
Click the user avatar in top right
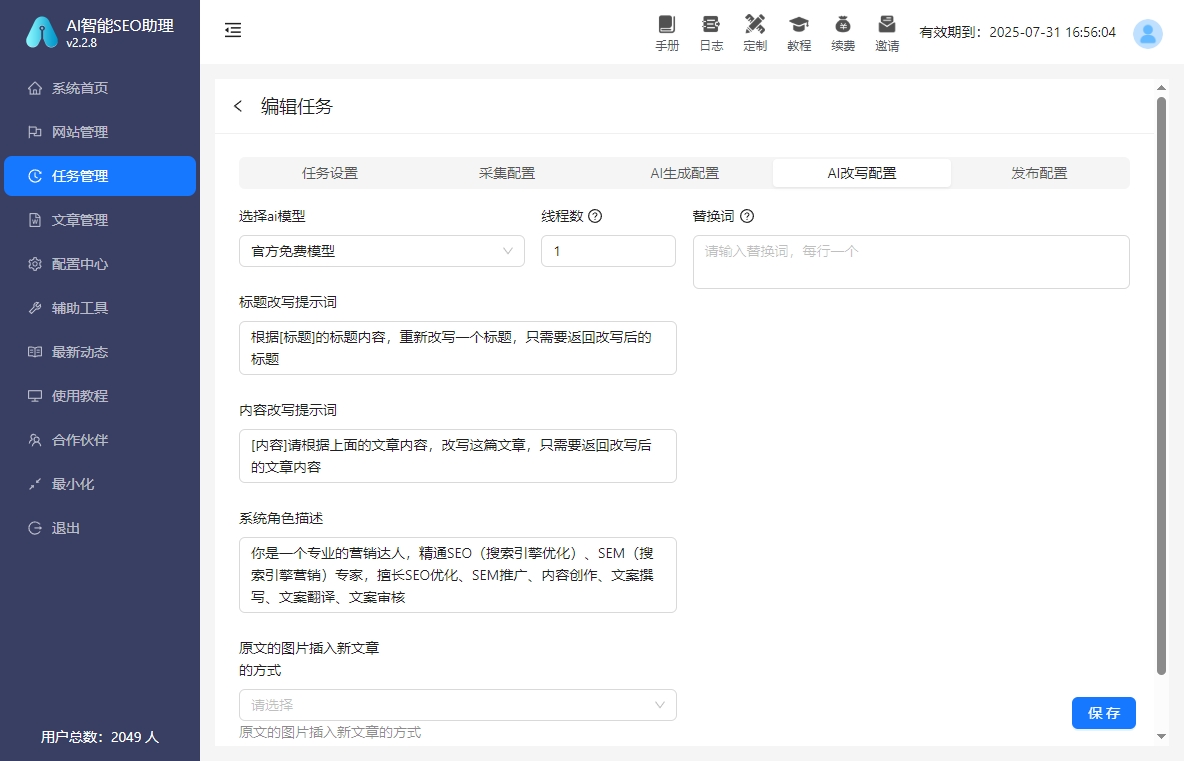coord(1147,33)
